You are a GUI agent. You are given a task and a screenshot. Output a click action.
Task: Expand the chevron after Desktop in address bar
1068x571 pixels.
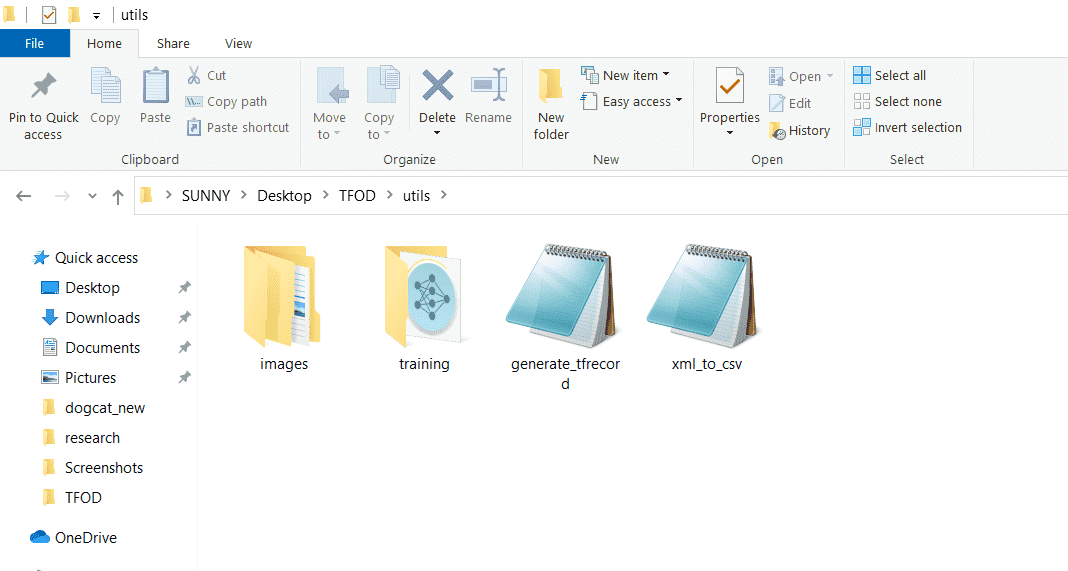pos(326,195)
